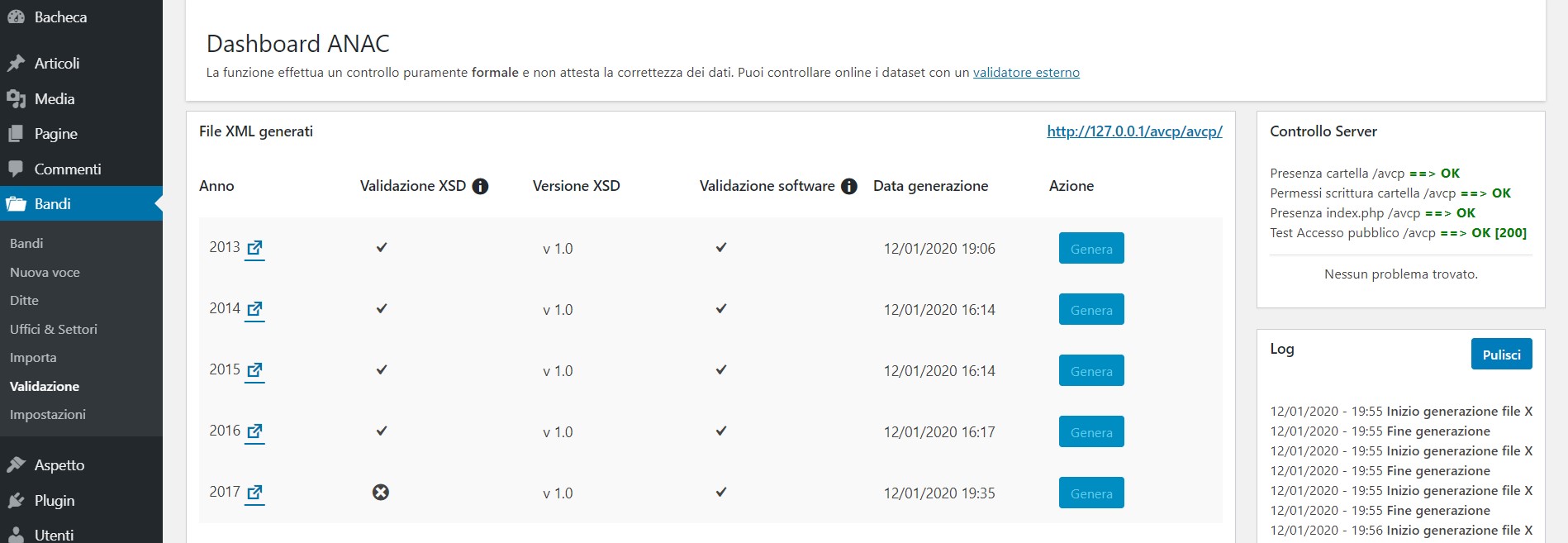Viewport: 1568px width, 543px height.
Task: Open the http://127.0.0.1/avcp/avcp/ link
Action: 1134,131
